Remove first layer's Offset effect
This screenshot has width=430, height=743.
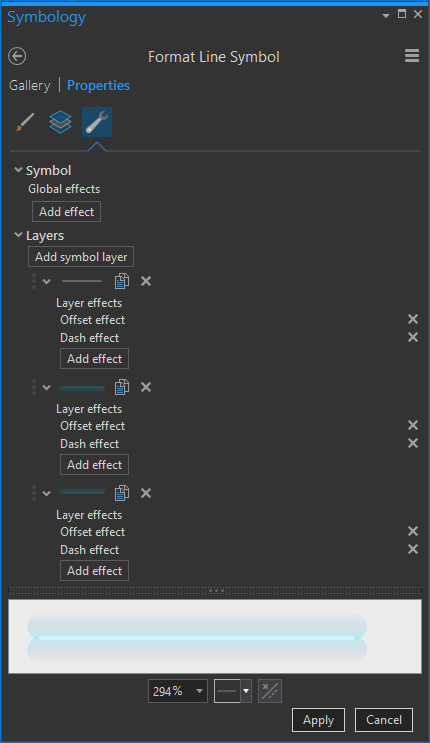pos(413,319)
